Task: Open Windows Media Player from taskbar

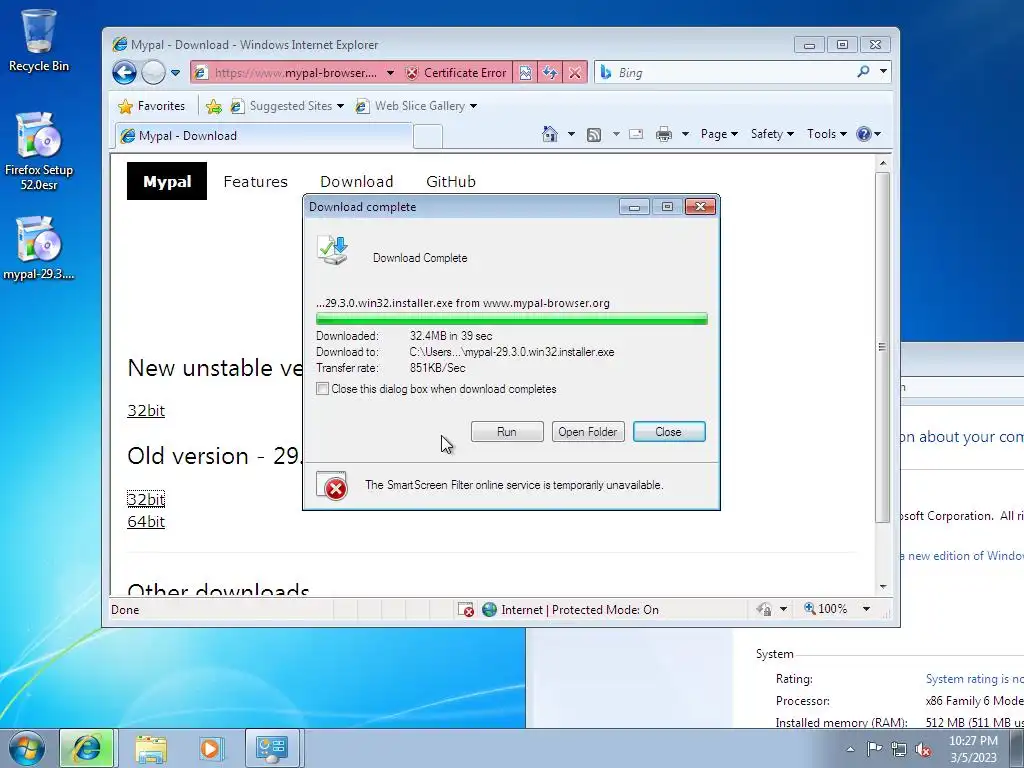Action: point(210,748)
